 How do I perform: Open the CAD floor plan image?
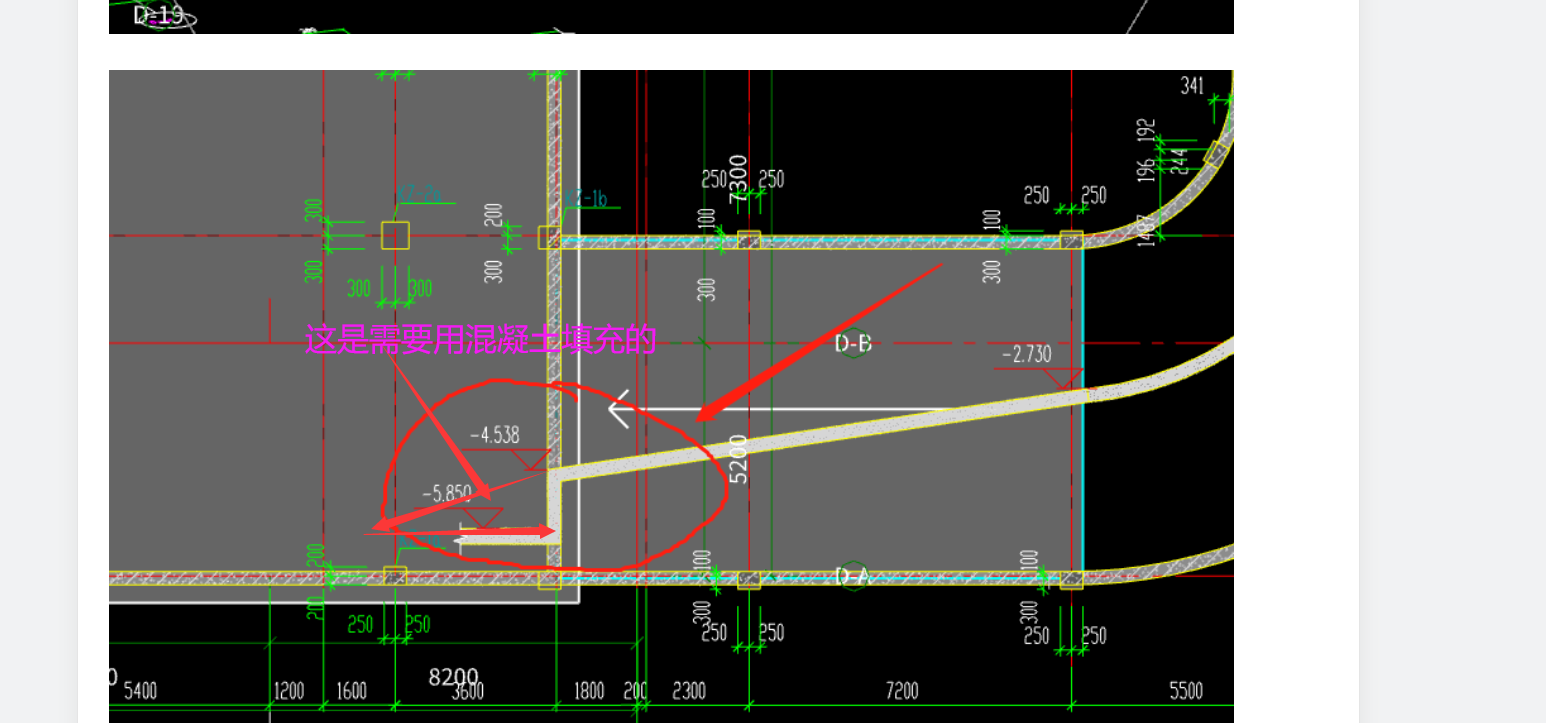click(671, 396)
